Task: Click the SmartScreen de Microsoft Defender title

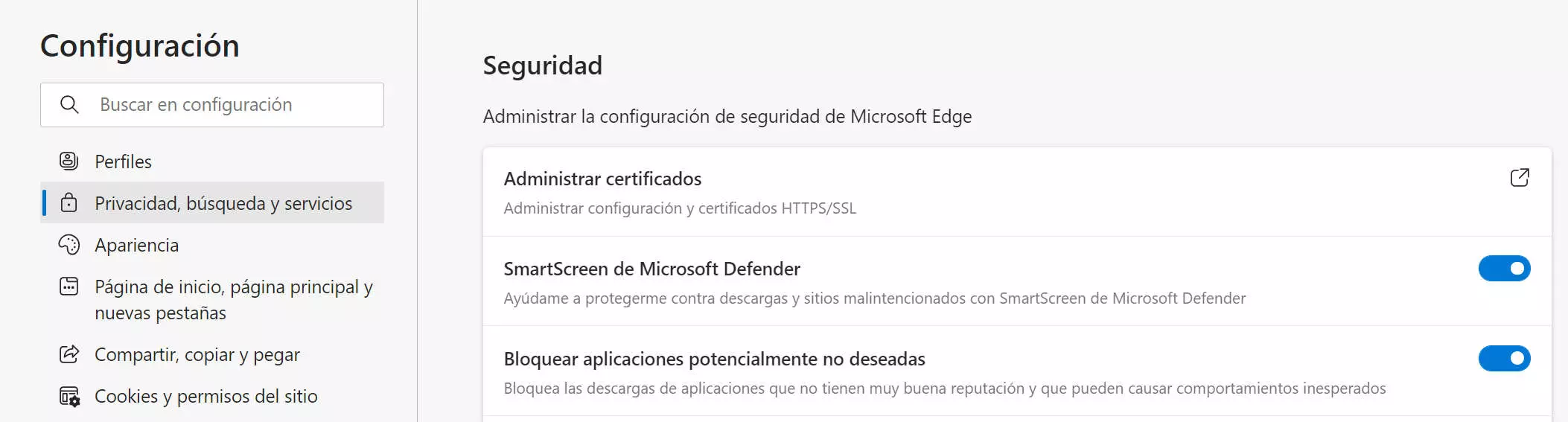Action: click(x=651, y=269)
